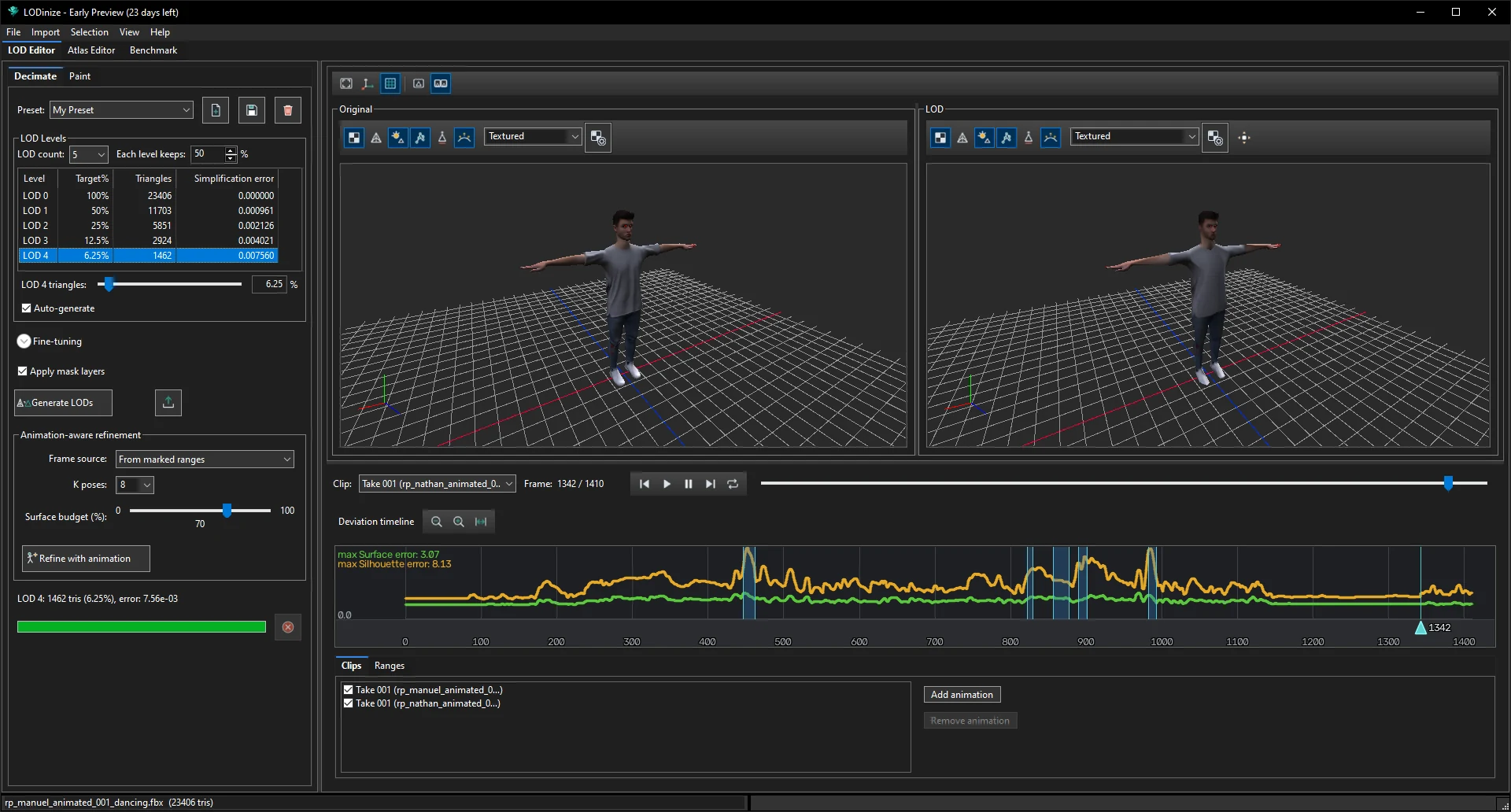Cancel the progress with the red stop icon
Viewport: 1511px width, 812px height.
(x=288, y=627)
